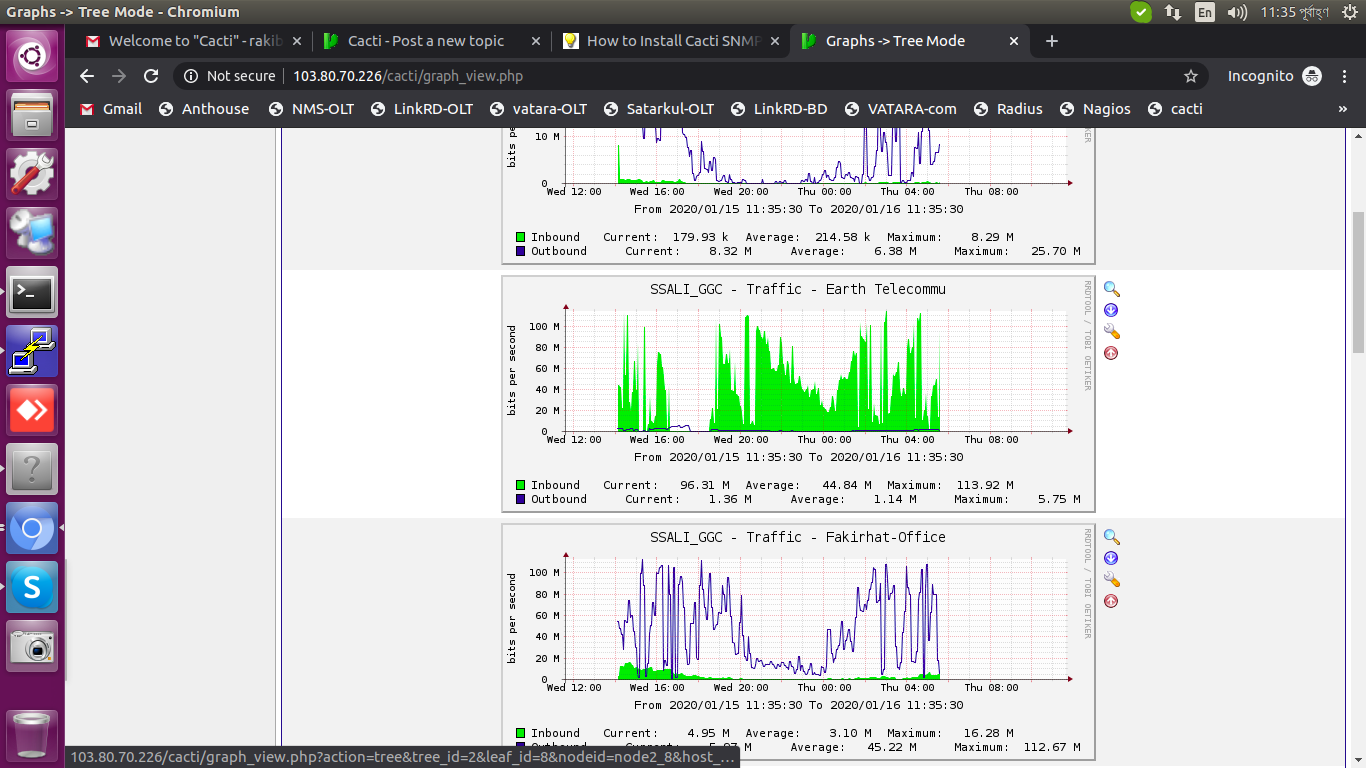Click the Incognito indicator icon
The image size is (1366, 768).
[1311, 76]
